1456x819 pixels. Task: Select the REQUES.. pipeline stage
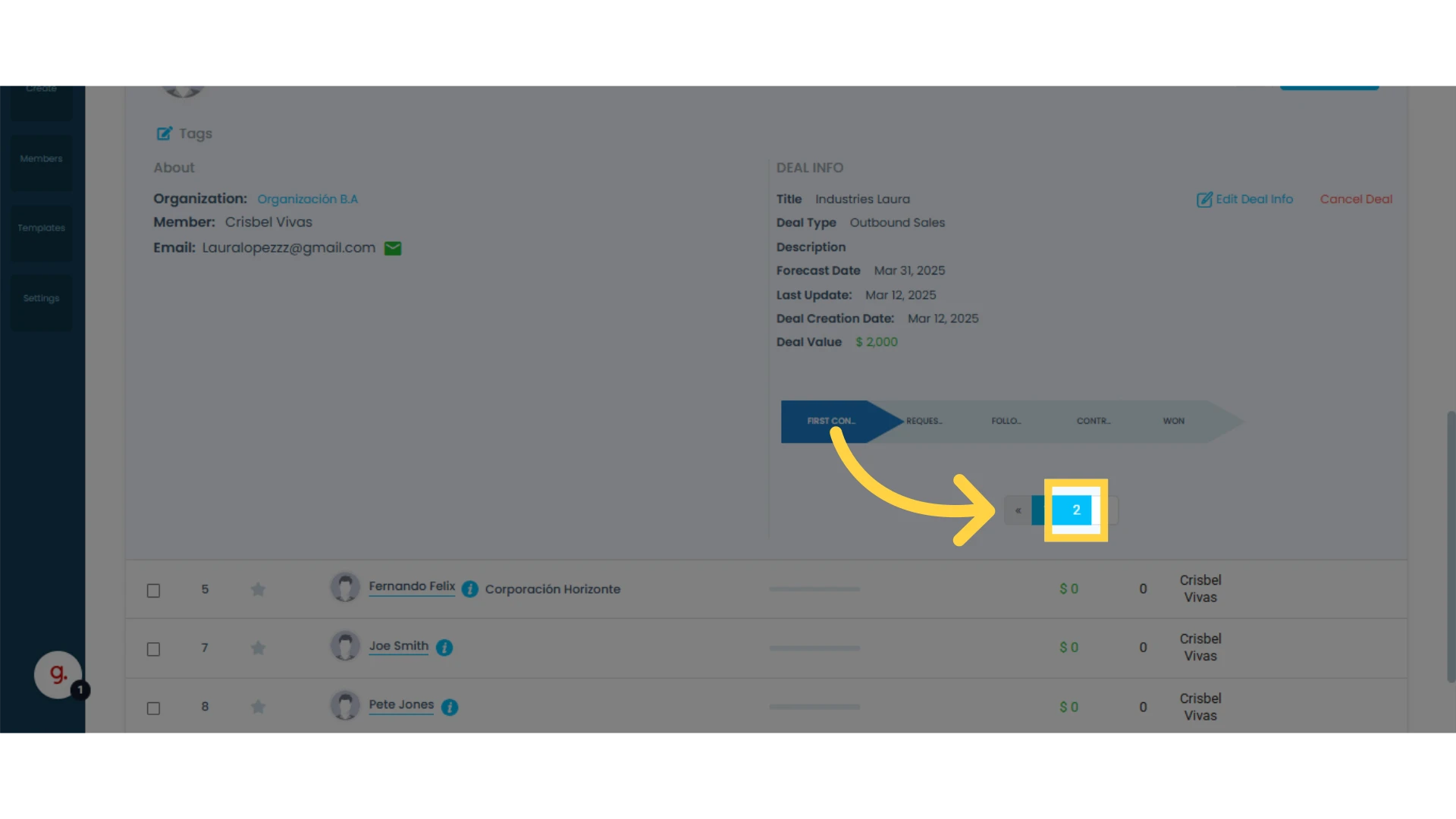coord(924,421)
